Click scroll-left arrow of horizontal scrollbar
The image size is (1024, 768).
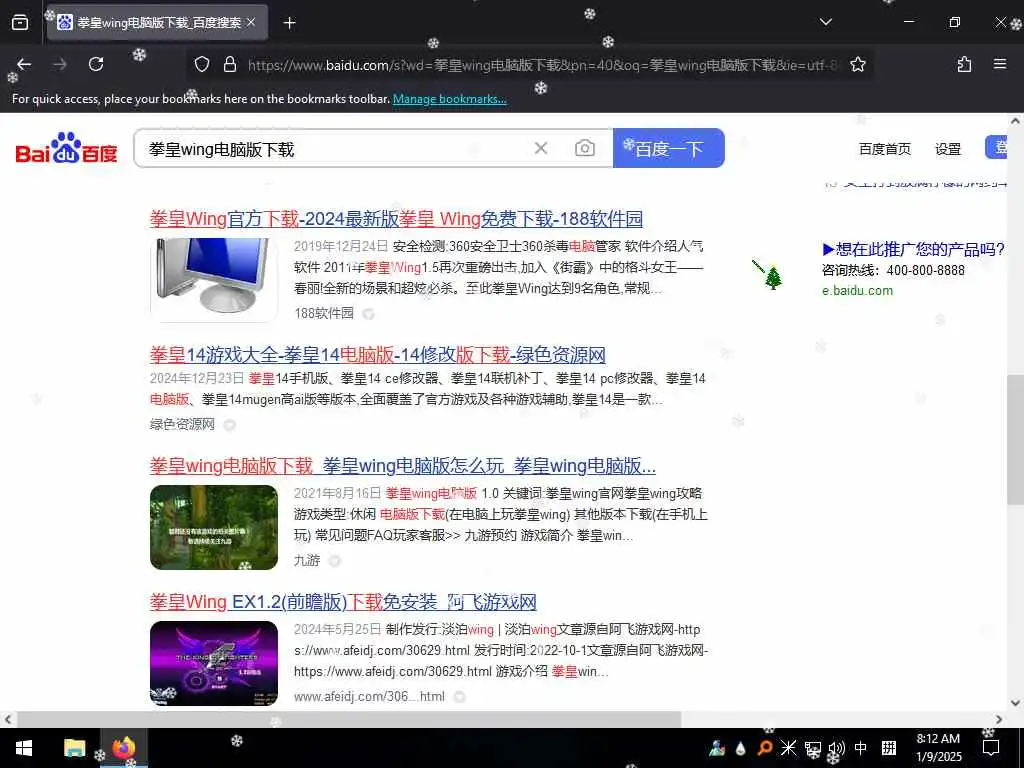(x=7, y=720)
